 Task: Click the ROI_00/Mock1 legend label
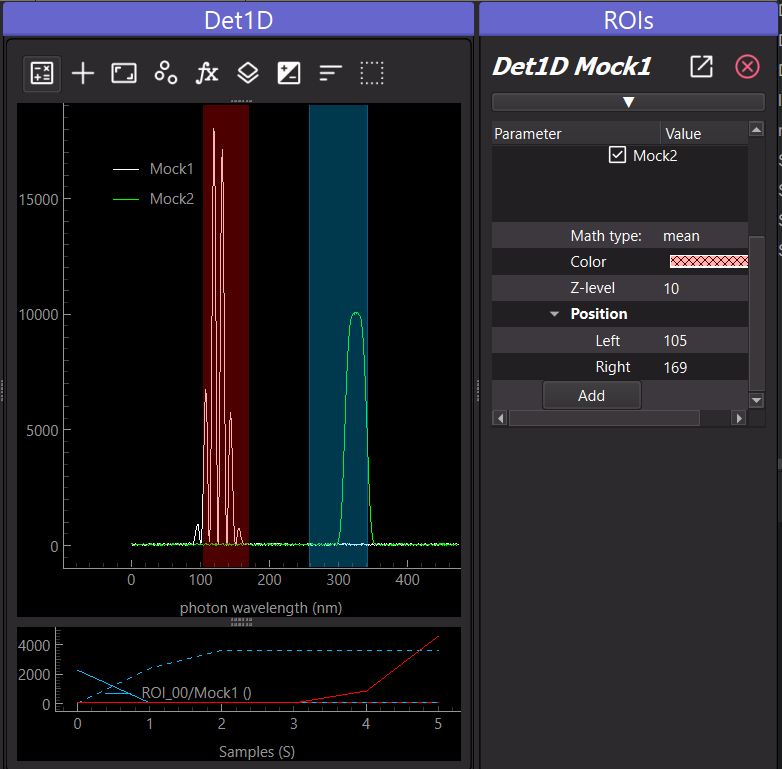196,693
